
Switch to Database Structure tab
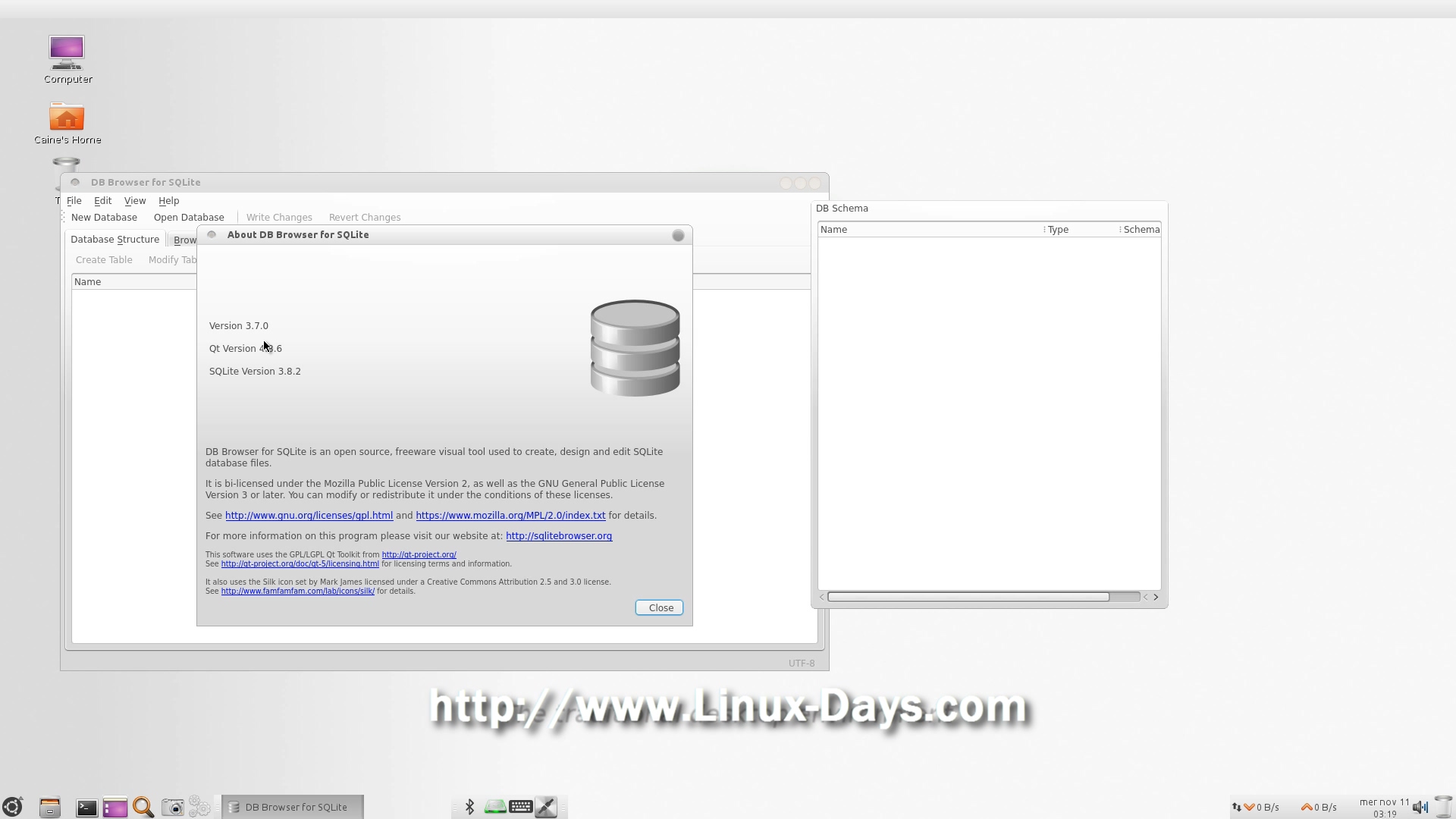click(115, 240)
